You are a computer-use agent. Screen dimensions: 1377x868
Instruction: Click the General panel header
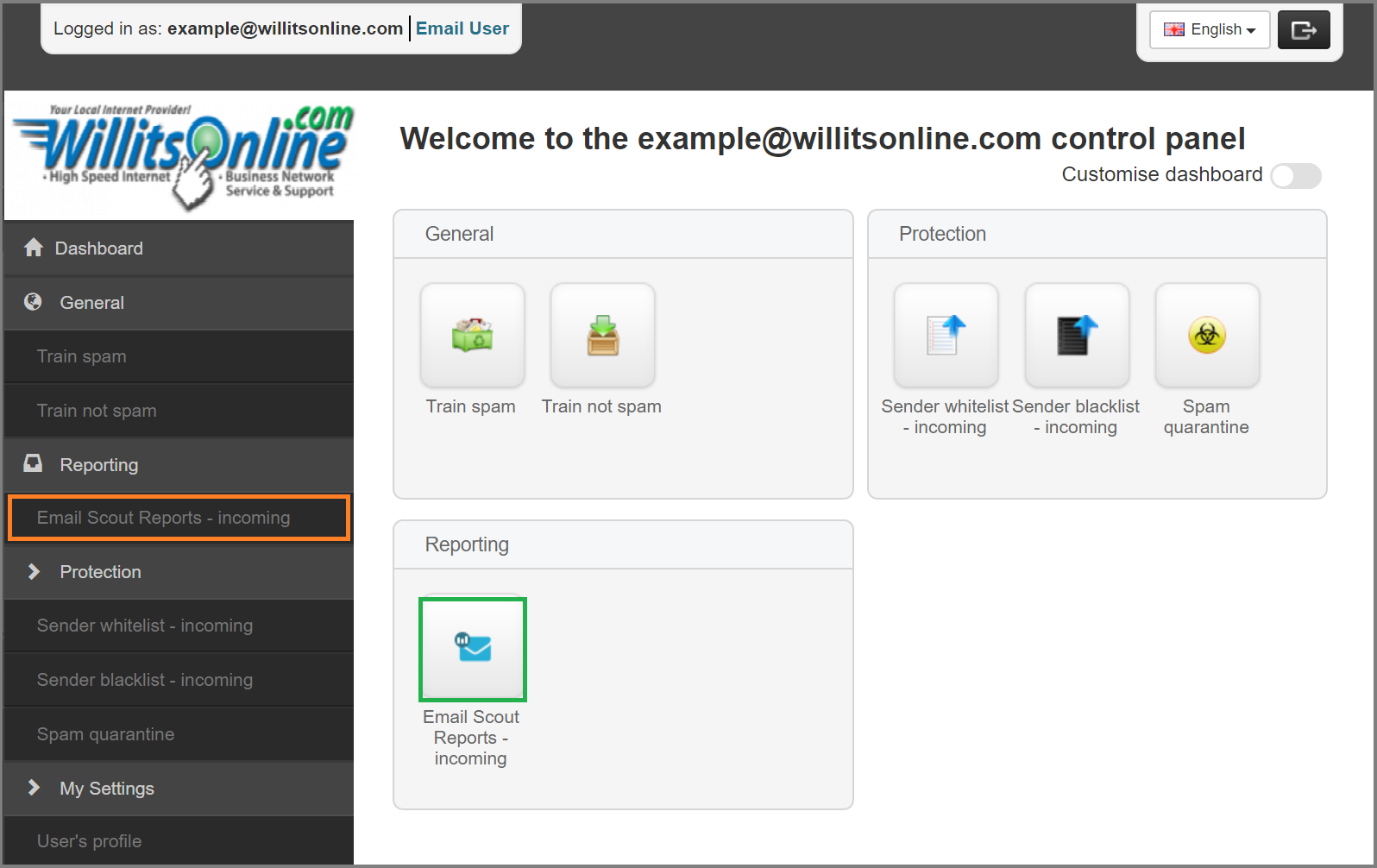point(623,234)
